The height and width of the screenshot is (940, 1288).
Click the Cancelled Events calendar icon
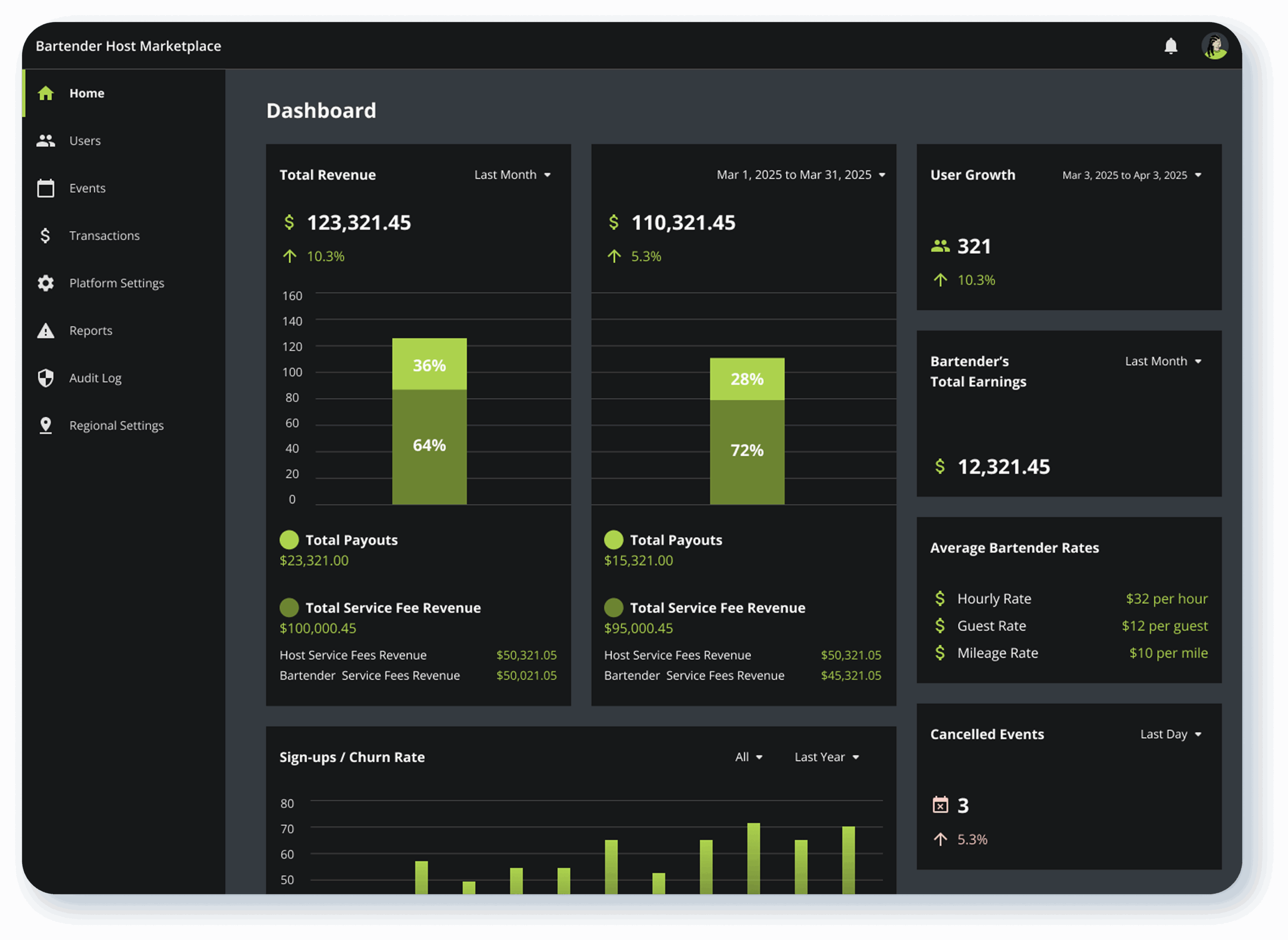pos(940,805)
